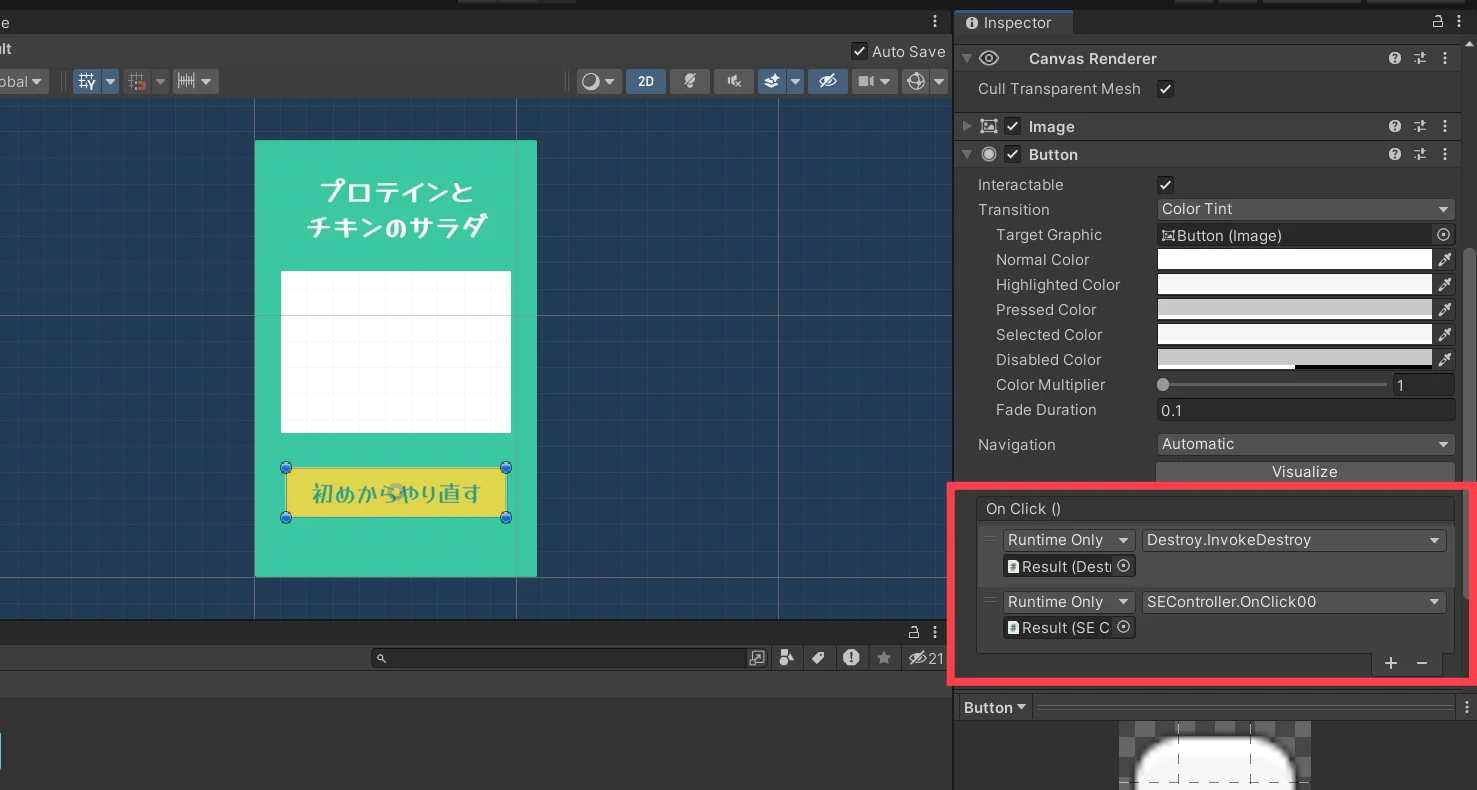Open the SEController.OnClick00 function dropdown
Image resolution: width=1477 pixels, height=790 pixels.
(x=1294, y=602)
